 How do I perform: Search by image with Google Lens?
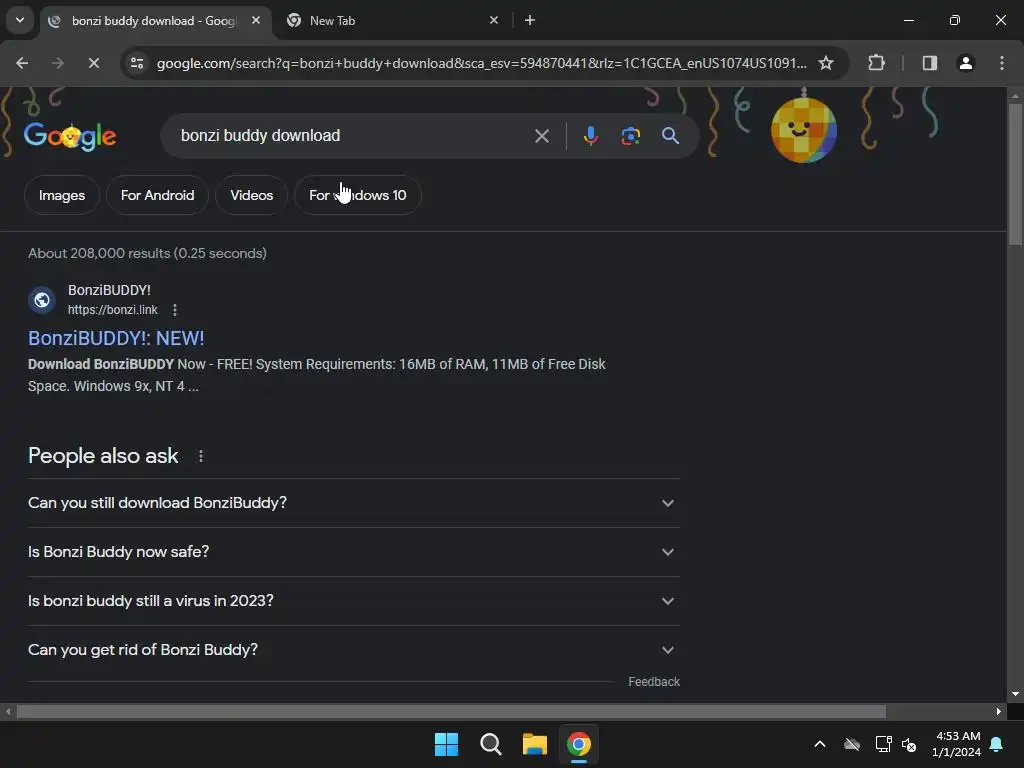point(630,136)
